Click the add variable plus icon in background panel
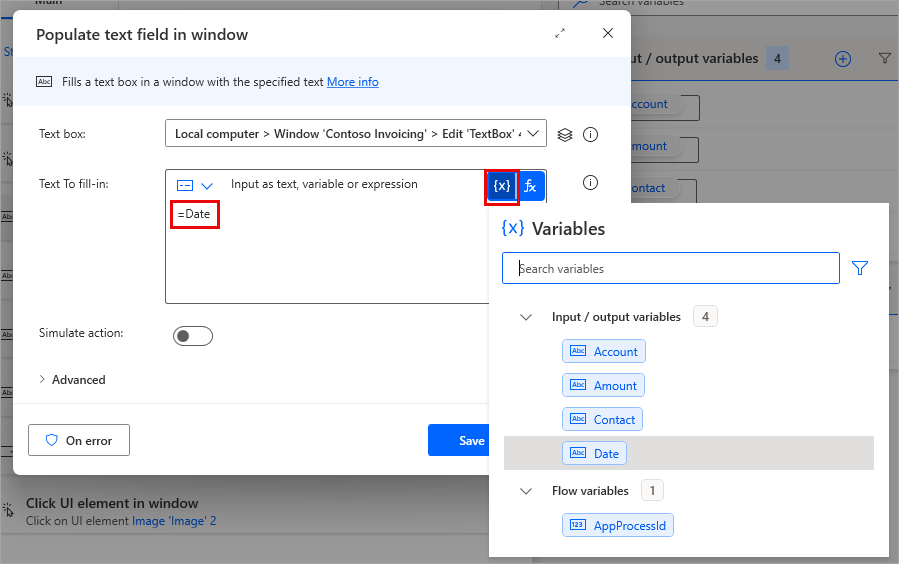899x564 pixels. (842, 58)
